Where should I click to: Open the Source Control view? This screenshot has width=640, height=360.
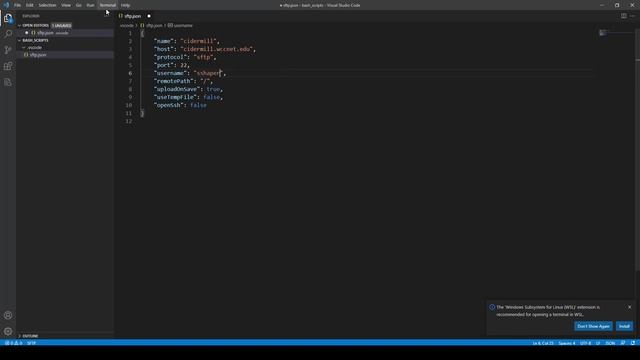click(8, 50)
